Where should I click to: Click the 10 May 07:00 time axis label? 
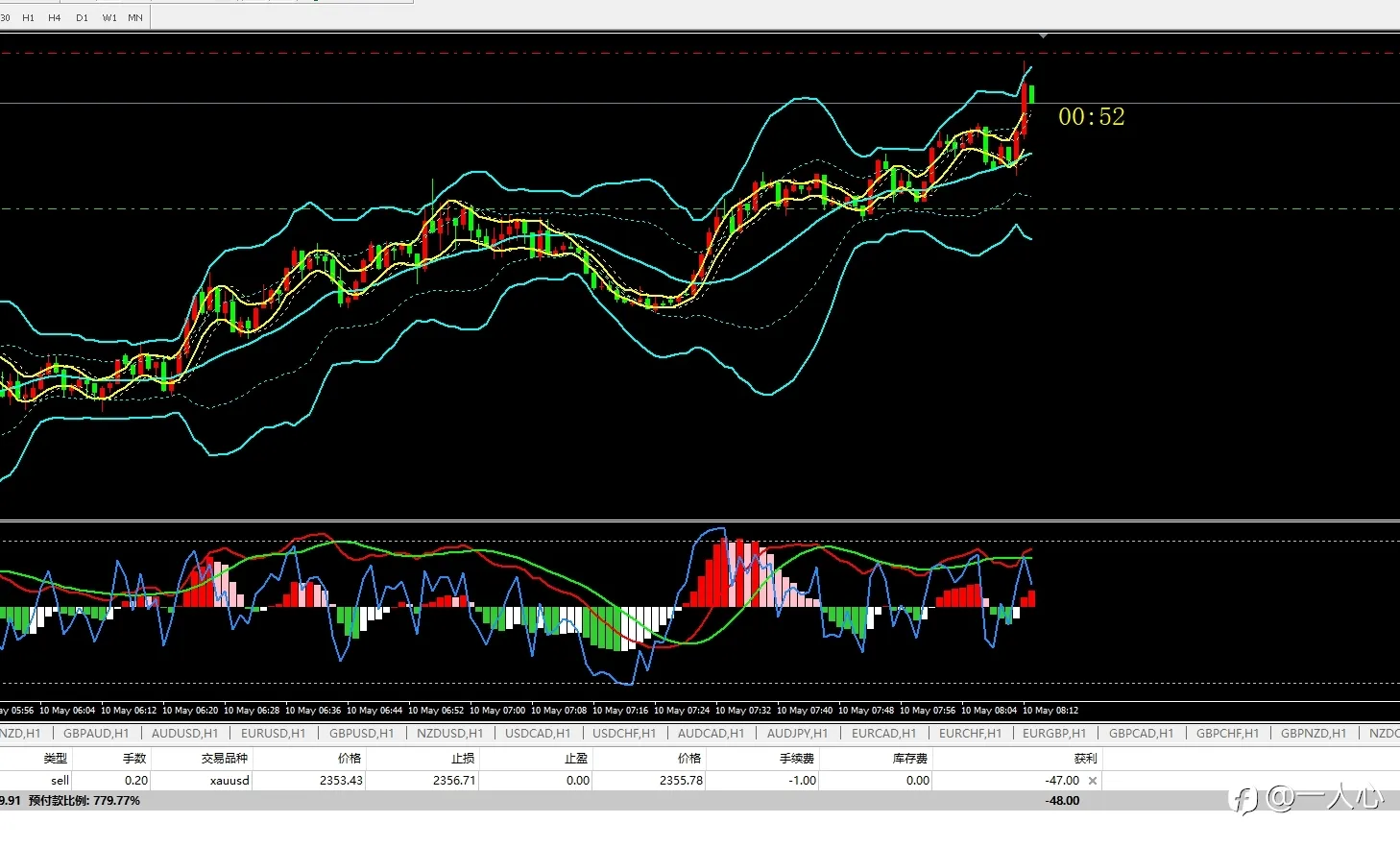click(497, 711)
